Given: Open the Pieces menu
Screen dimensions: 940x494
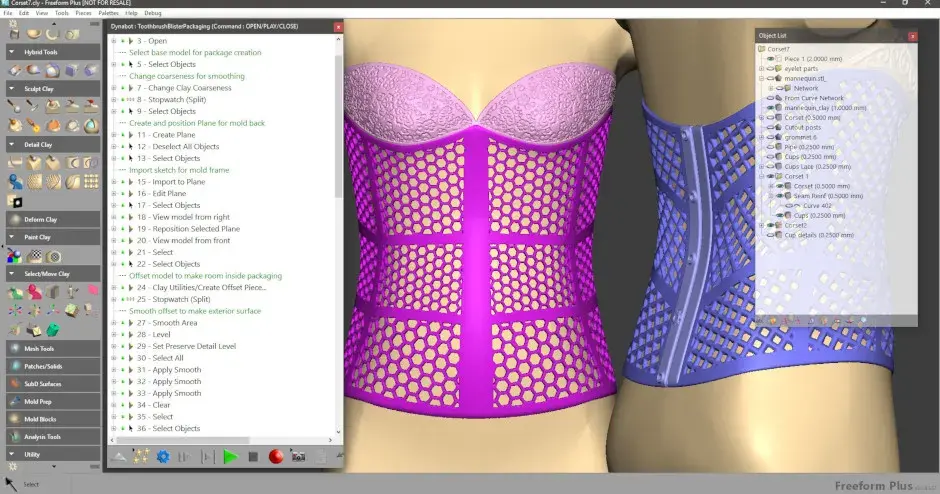Looking at the screenshot, I should click(x=84, y=13).
